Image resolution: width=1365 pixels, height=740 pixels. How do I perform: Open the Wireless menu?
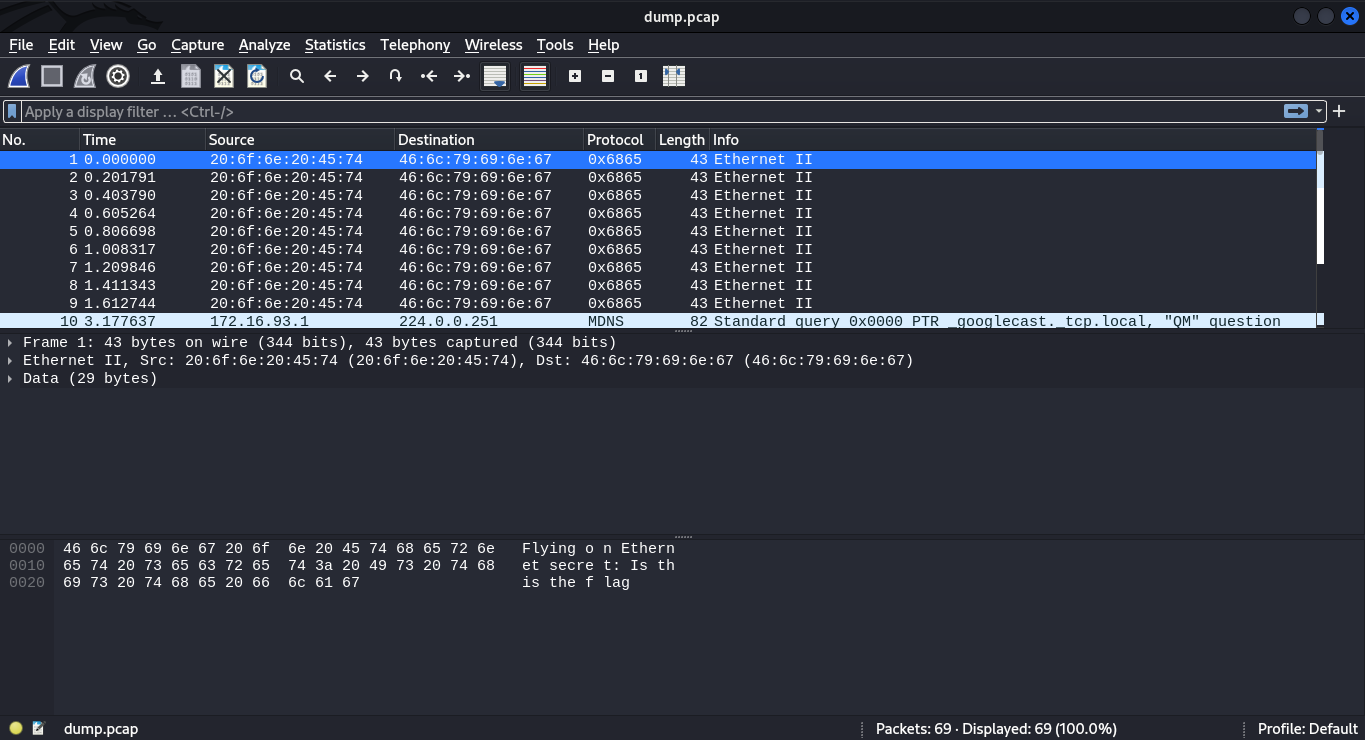point(493,45)
